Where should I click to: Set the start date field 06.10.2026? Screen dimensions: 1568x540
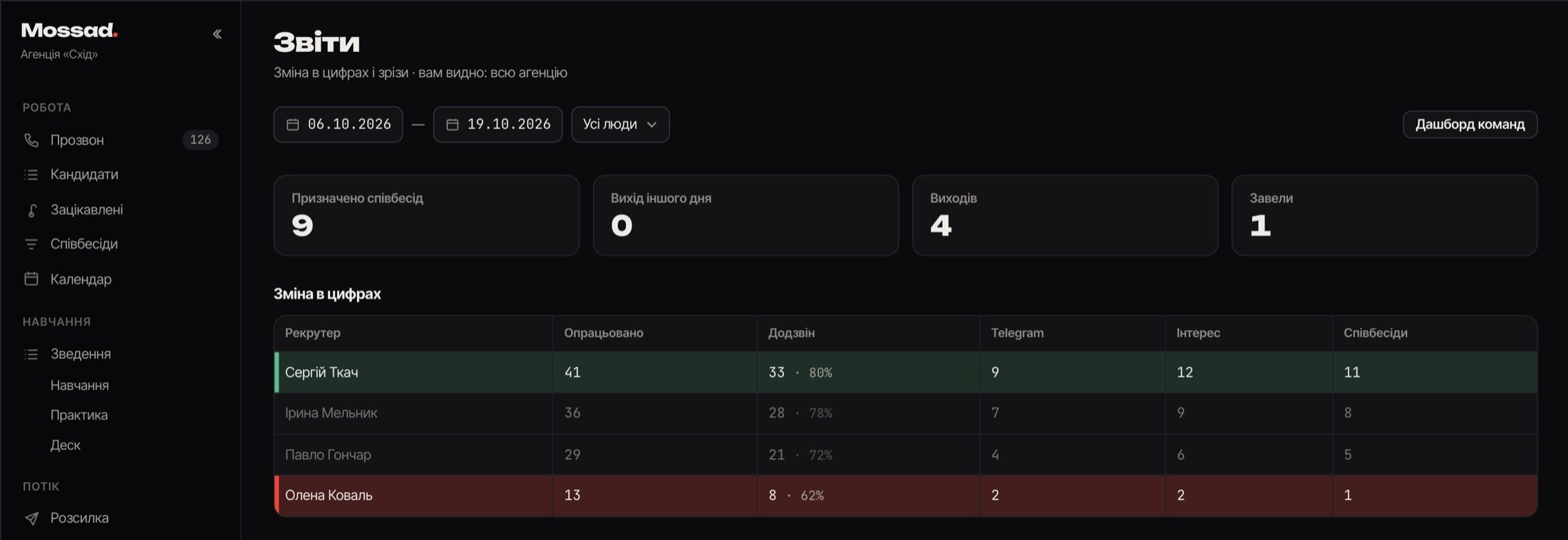[x=338, y=125]
